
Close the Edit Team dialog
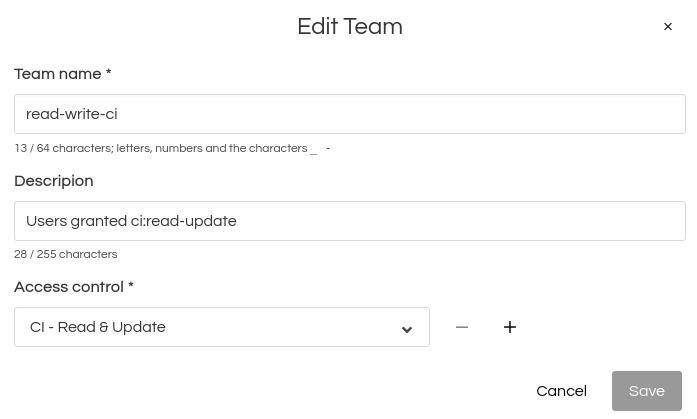coord(668,27)
